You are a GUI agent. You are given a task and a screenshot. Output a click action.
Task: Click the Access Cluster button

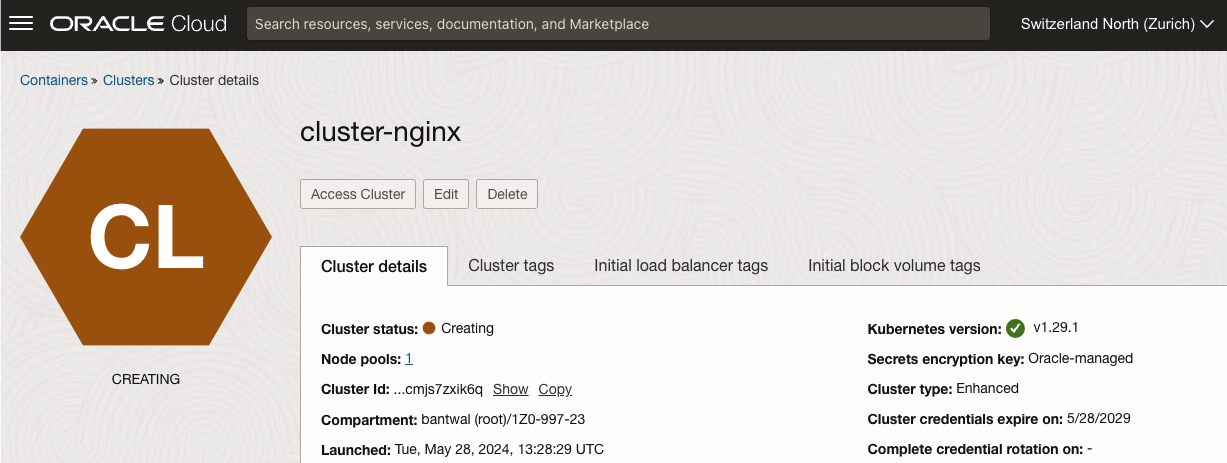pyautogui.click(x=358, y=194)
